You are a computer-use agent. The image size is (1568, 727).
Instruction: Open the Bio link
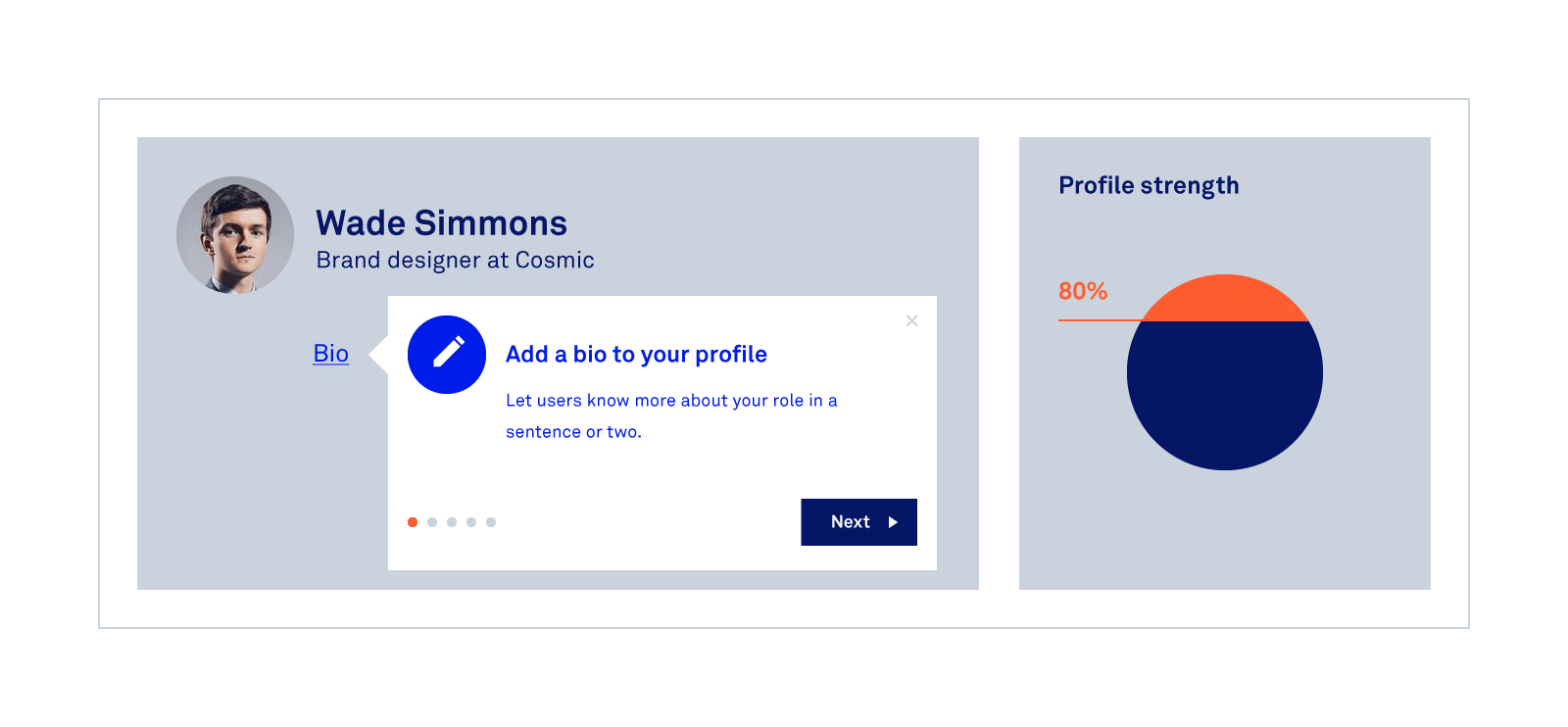[x=331, y=354]
